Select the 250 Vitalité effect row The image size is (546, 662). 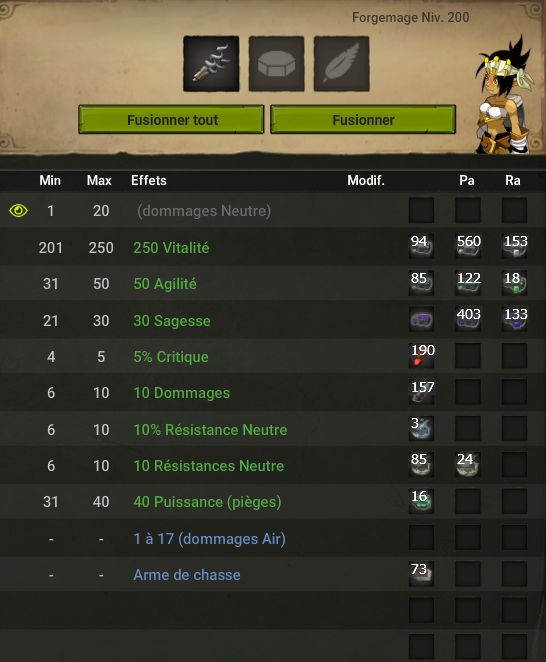[x=273, y=247]
